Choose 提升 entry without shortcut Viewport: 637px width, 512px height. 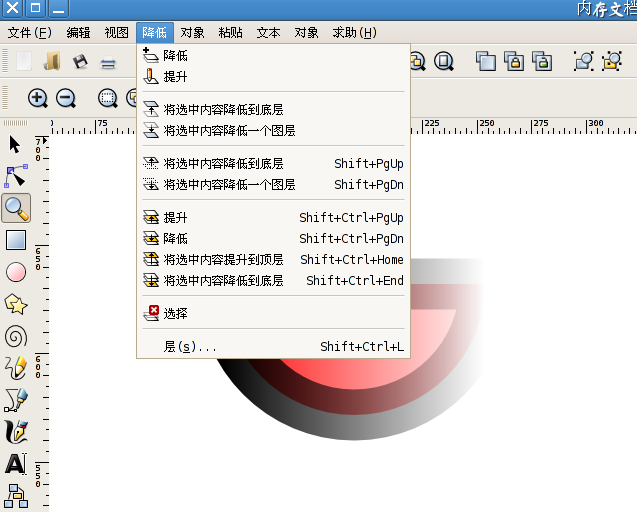[273, 77]
